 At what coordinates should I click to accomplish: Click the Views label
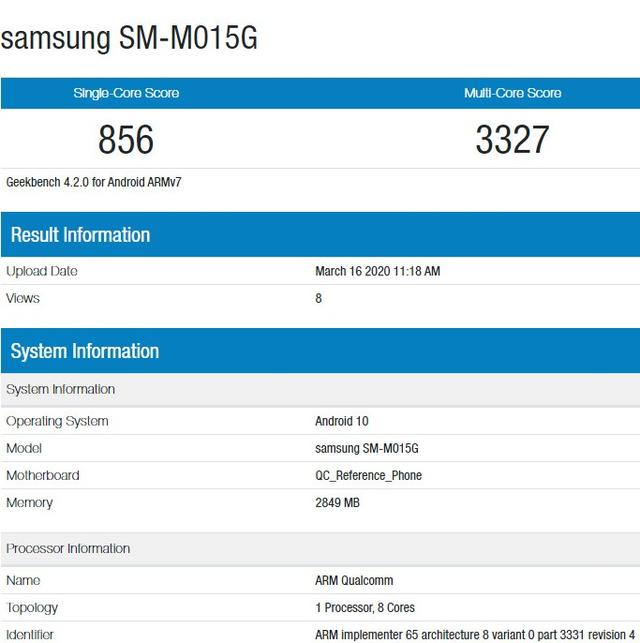tap(23, 298)
